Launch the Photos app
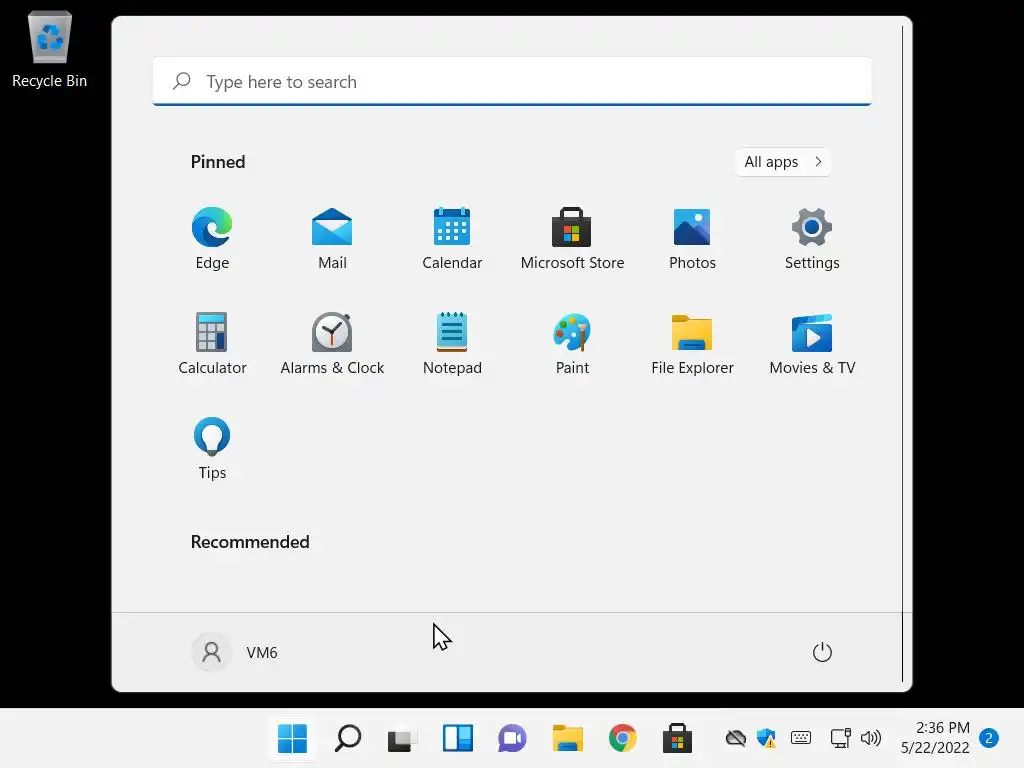The width and height of the screenshot is (1024, 768). tap(692, 238)
